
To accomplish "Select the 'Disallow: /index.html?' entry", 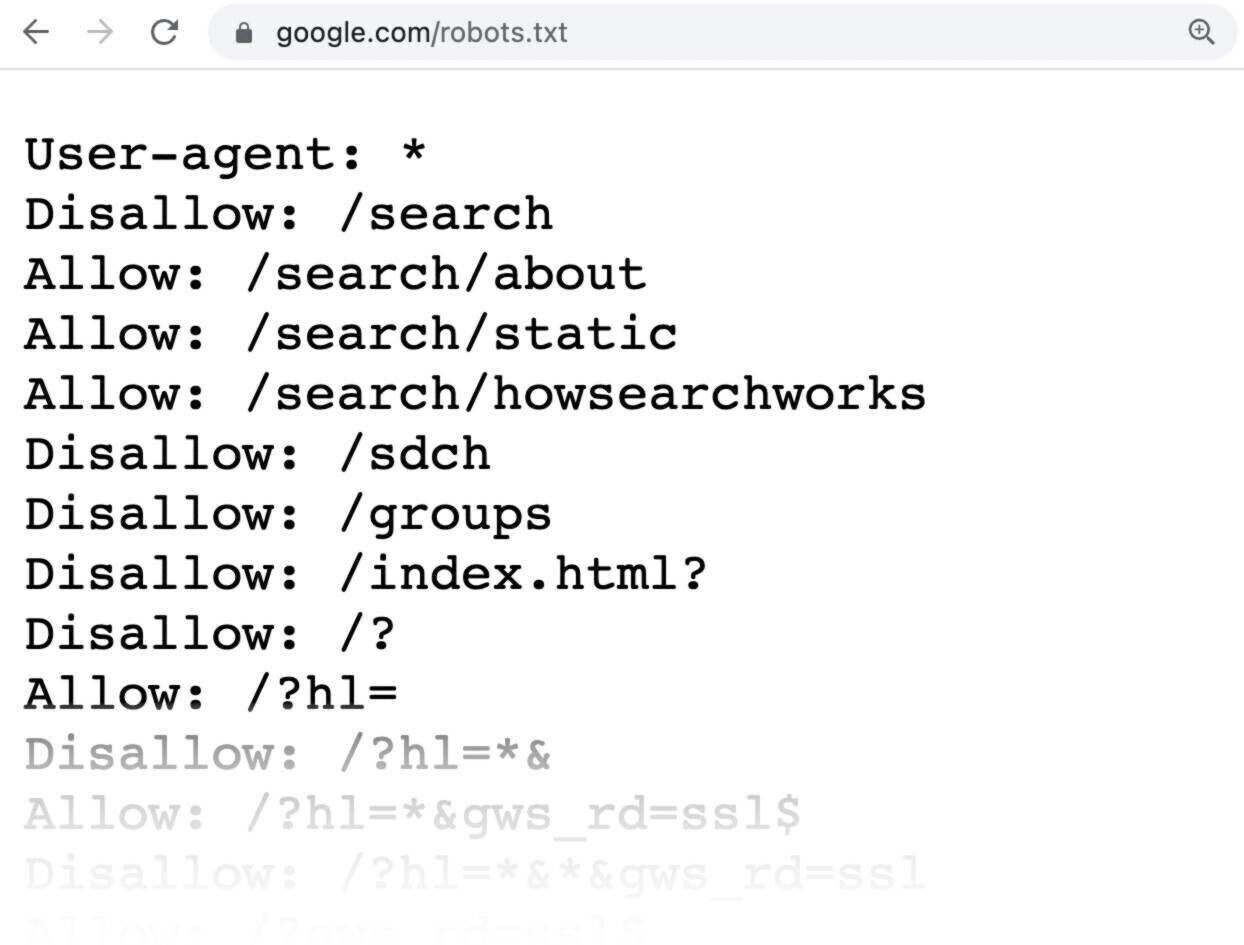I will point(364,573).
